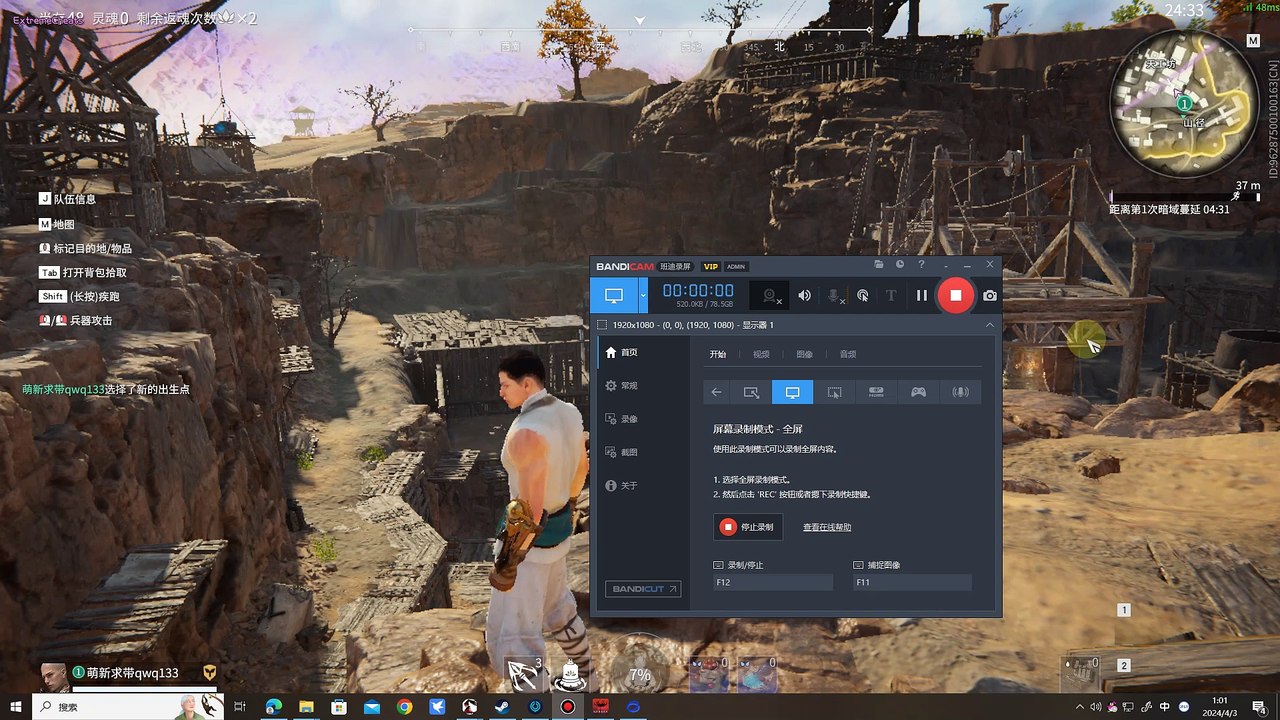Collapse the Bandicam panel with chevron

[989, 325]
